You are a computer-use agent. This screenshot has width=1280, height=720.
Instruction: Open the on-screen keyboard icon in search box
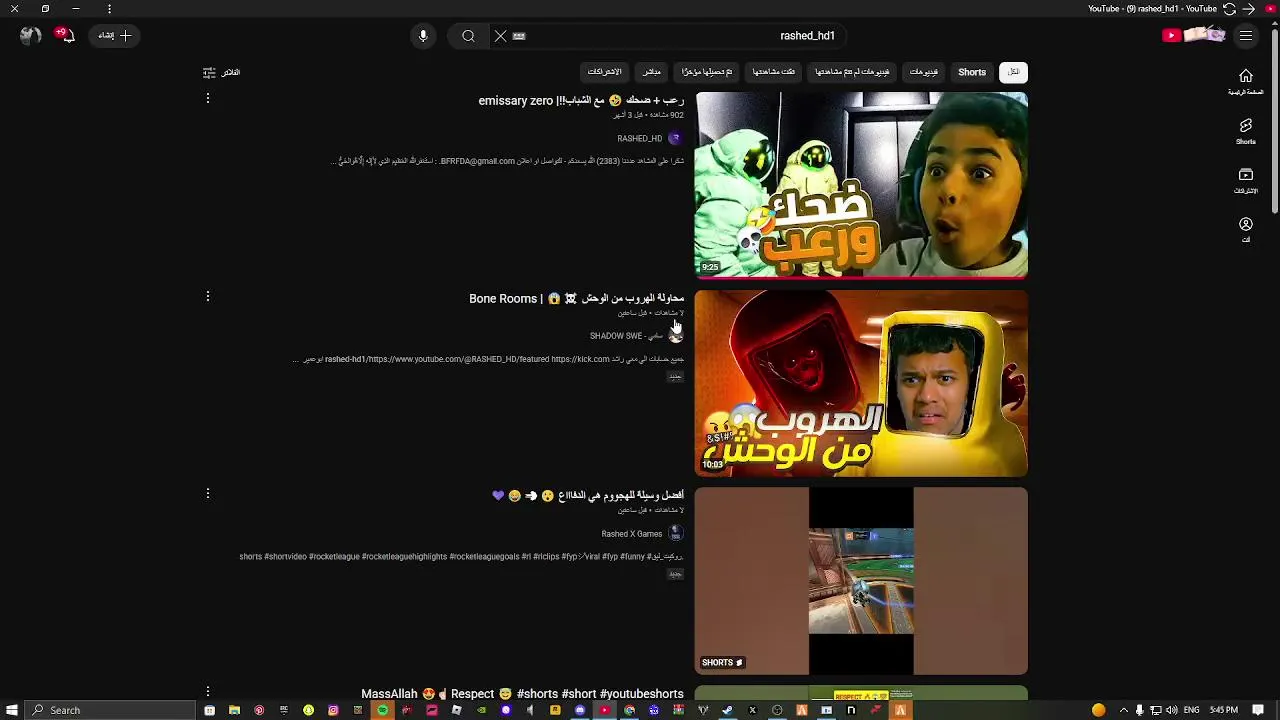pyautogui.click(x=519, y=36)
